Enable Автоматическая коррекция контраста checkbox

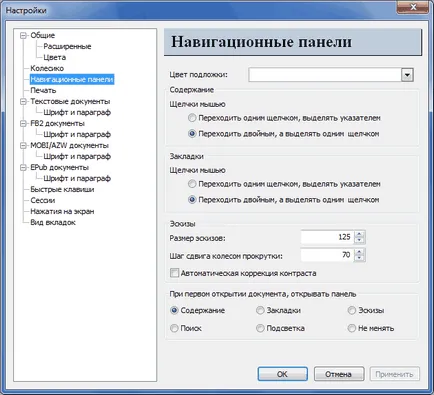(x=174, y=273)
